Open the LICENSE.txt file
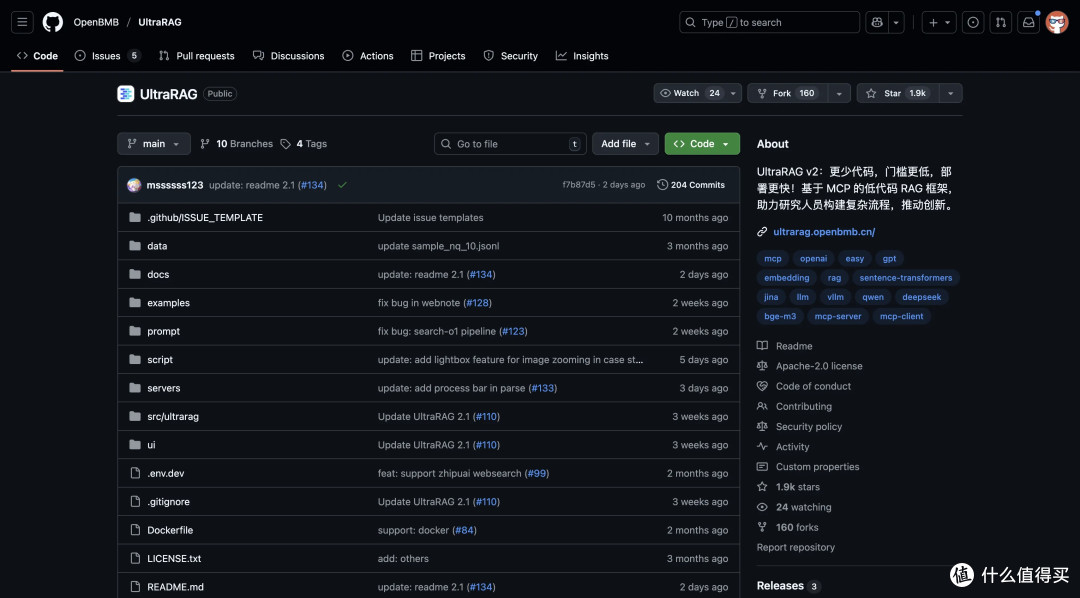Viewport: 1080px width, 598px height. click(x=174, y=558)
